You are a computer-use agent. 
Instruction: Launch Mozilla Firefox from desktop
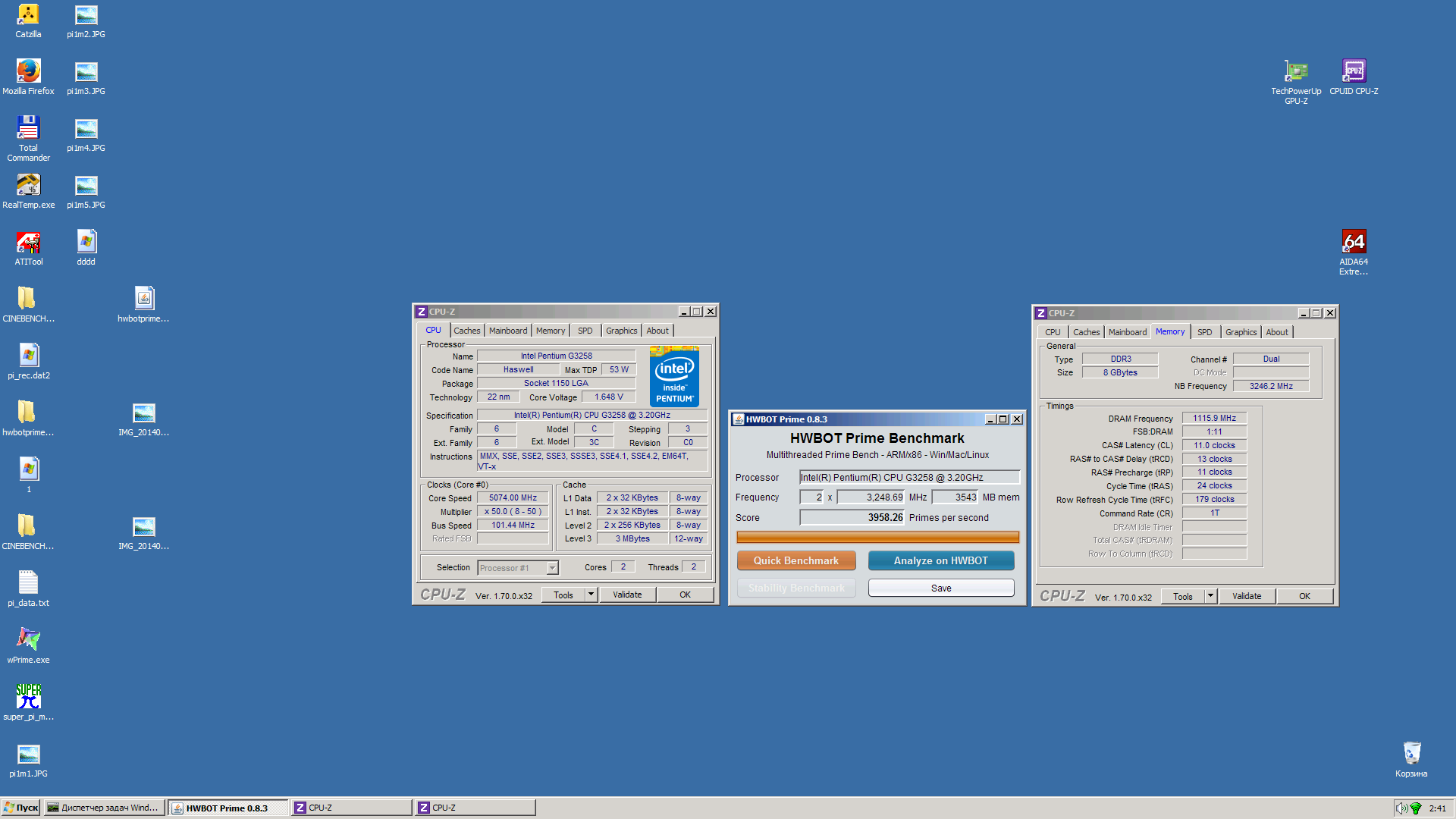coord(28,77)
